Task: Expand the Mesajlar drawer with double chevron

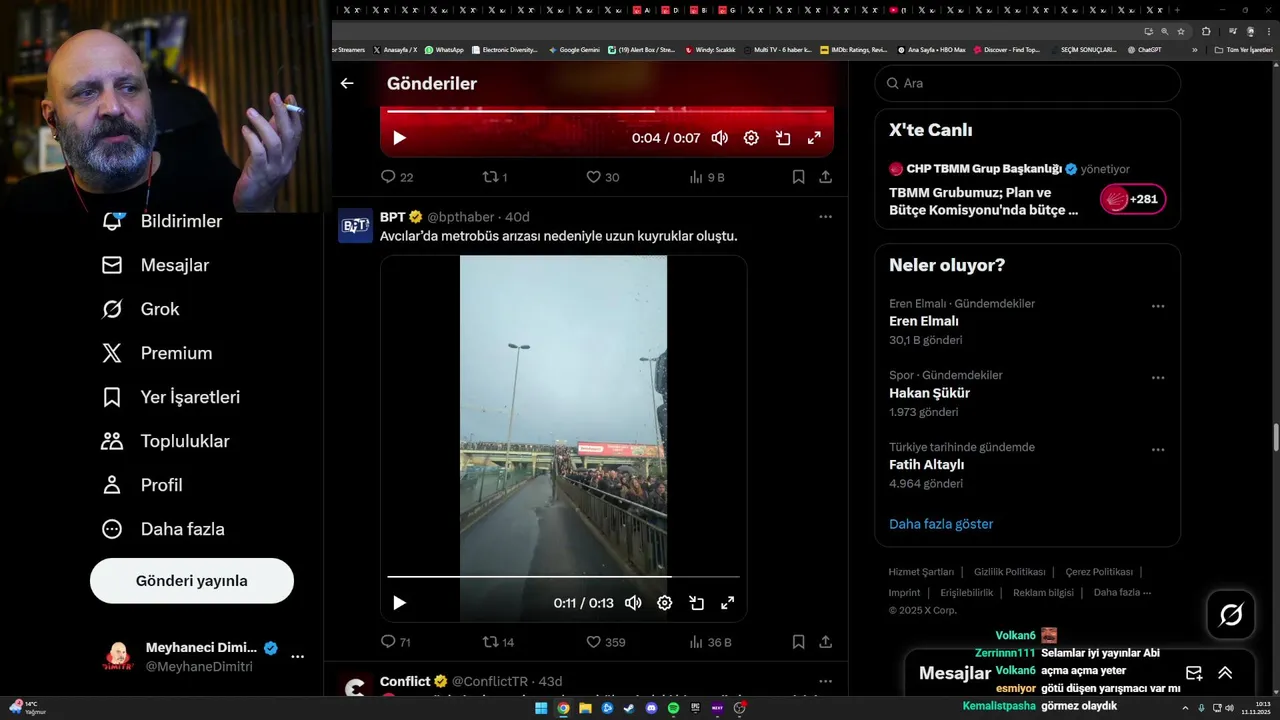Action: click(1225, 673)
